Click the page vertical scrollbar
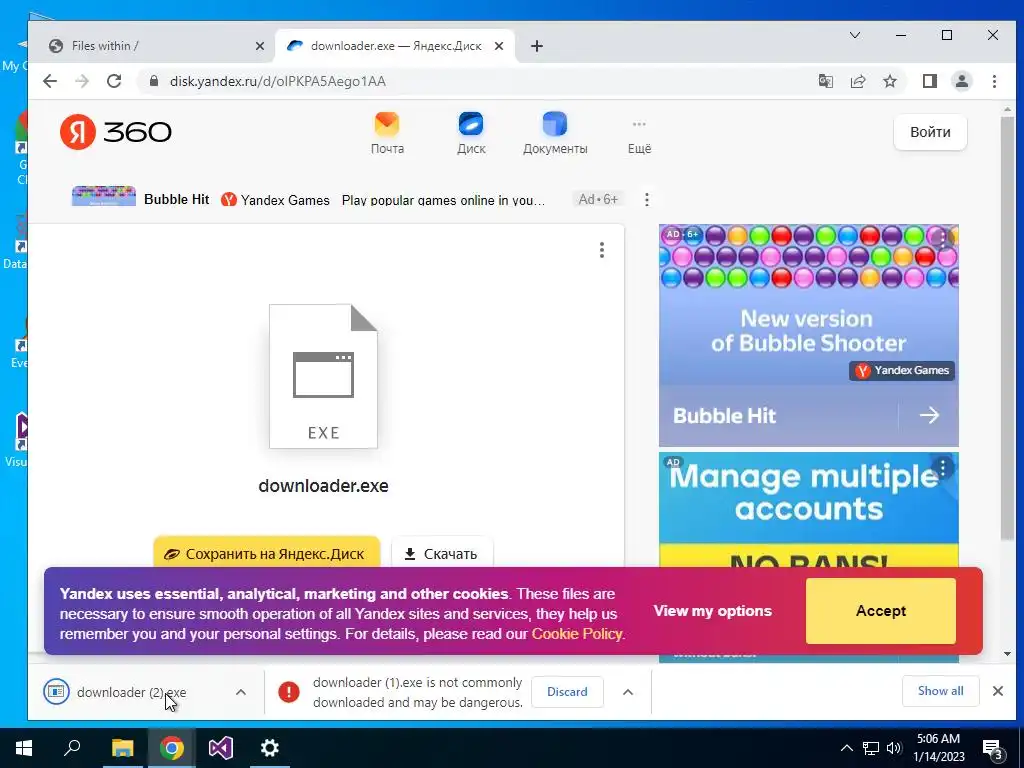1024x768 pixels. point(1007,327)
